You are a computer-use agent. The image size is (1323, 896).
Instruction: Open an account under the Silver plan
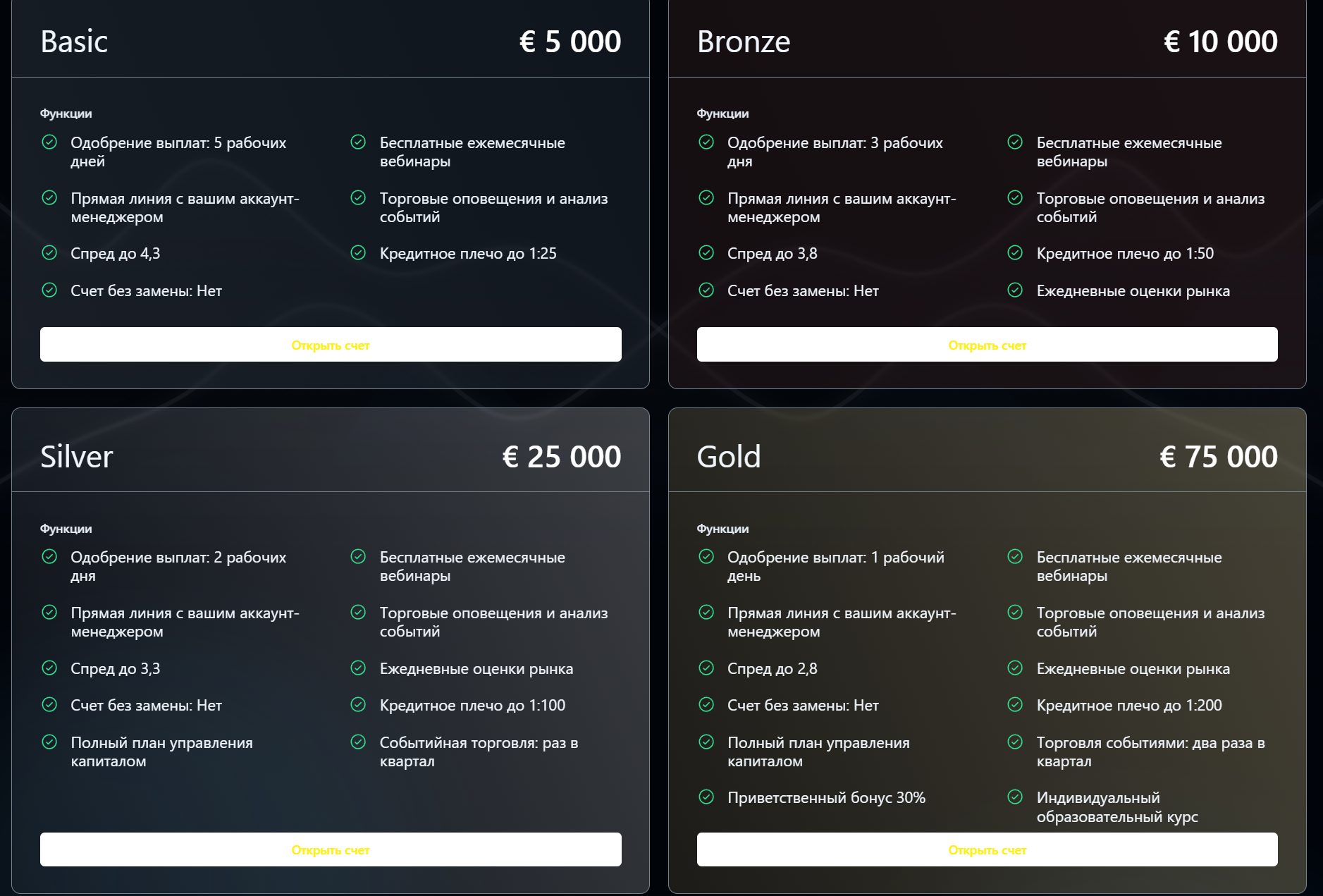(331, 849)
